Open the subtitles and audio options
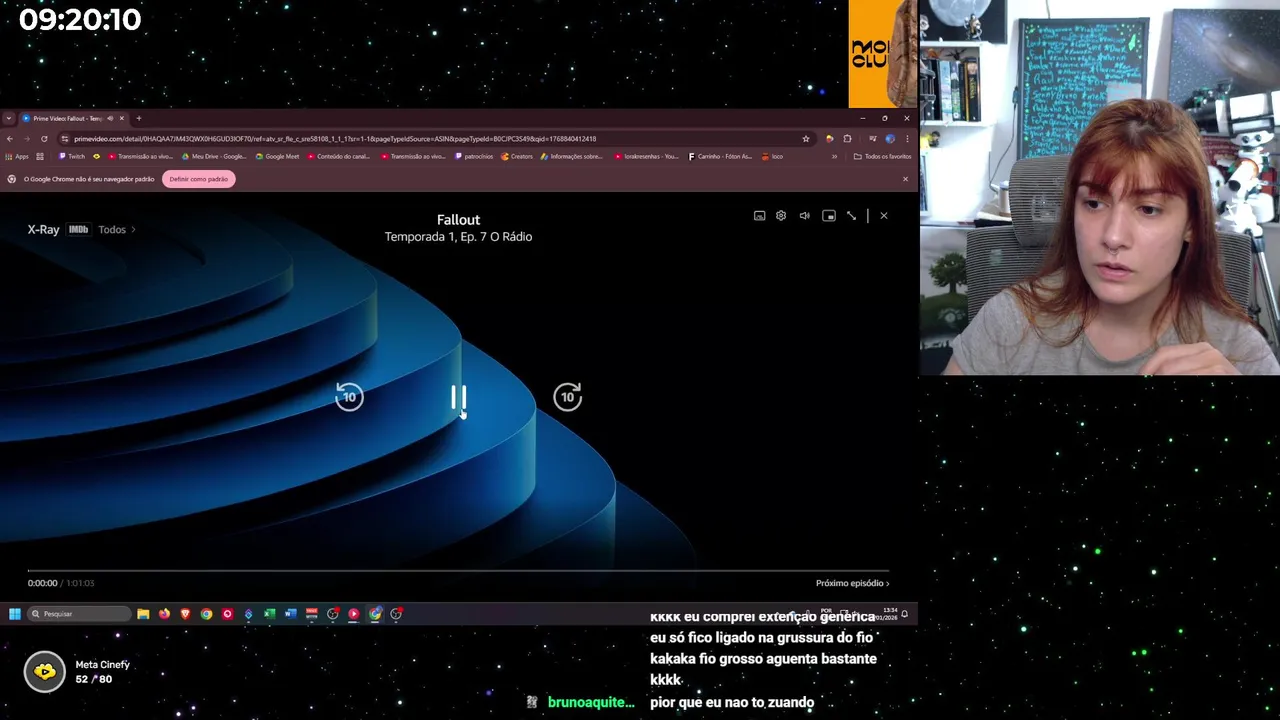Screen dimensions: 1280x720 (759, 216)
